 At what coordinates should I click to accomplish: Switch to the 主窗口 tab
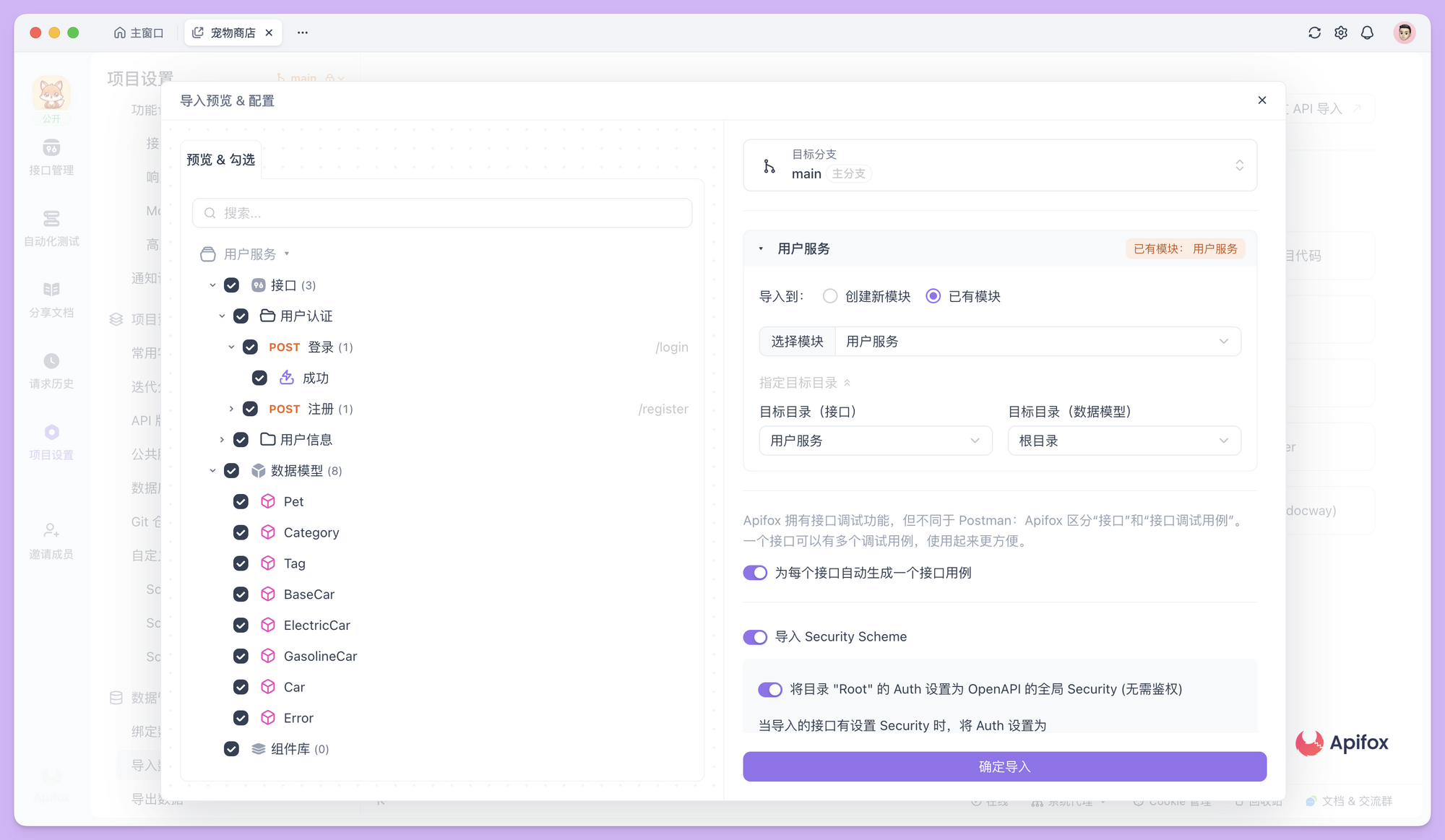(x=138, y=33)
